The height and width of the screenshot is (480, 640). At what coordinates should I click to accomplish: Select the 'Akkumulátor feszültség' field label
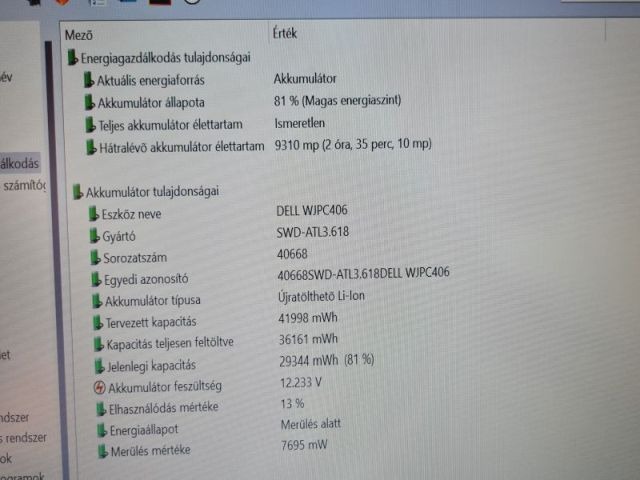(165, 387)
